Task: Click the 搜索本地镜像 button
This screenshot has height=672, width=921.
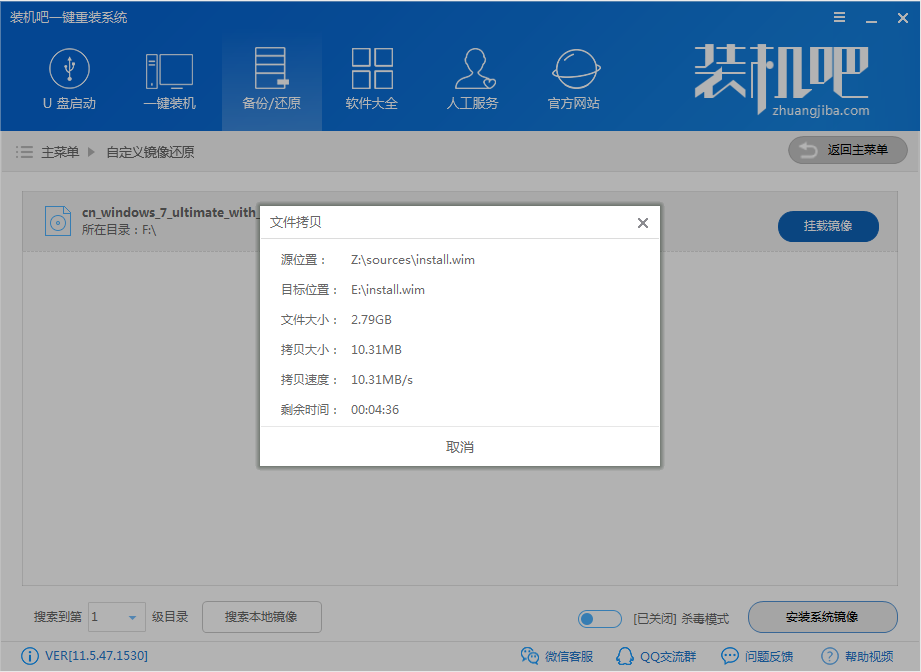Action: [262, 618]
